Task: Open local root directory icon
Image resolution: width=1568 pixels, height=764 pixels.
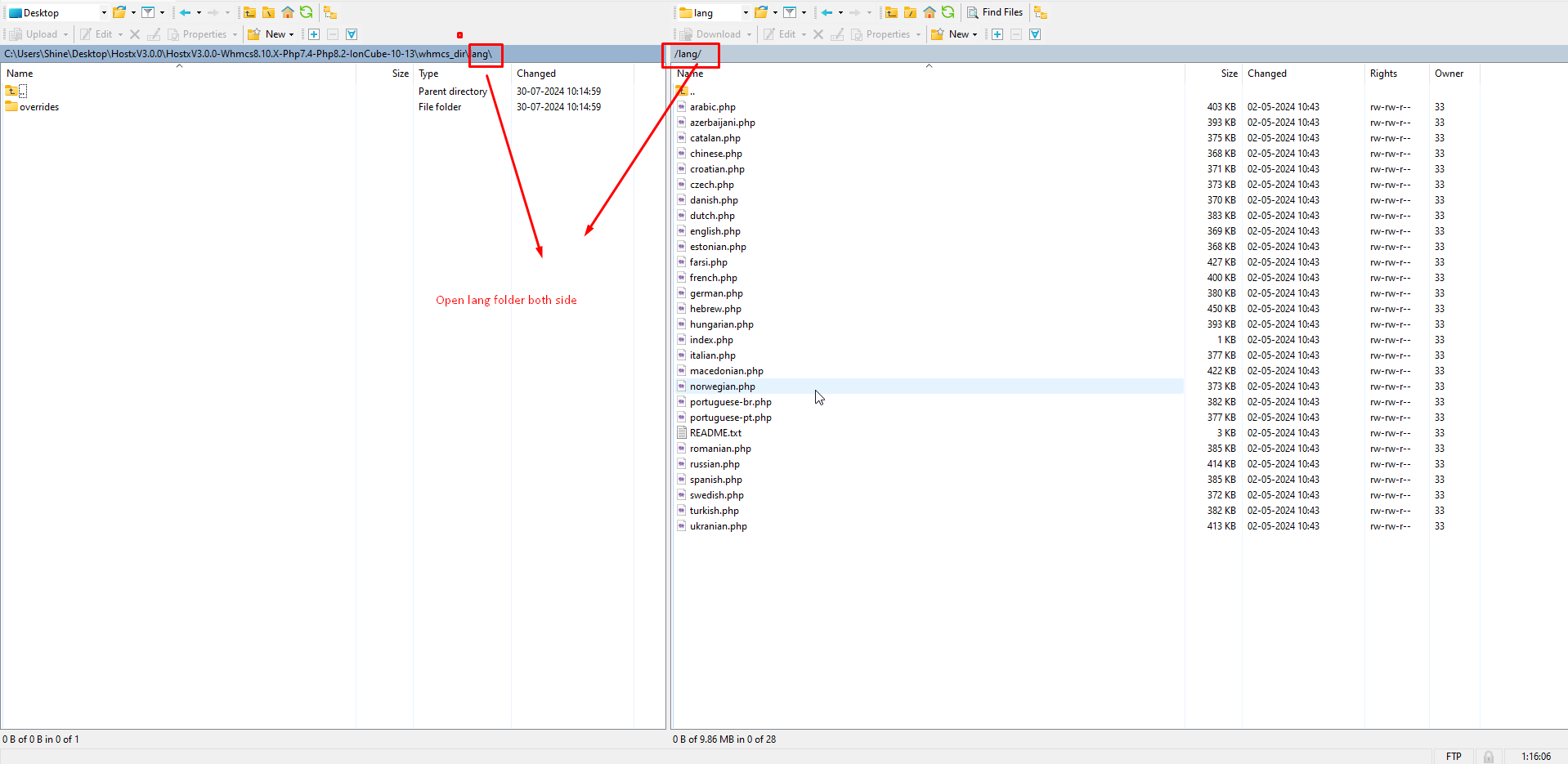Action: [268, 12]
